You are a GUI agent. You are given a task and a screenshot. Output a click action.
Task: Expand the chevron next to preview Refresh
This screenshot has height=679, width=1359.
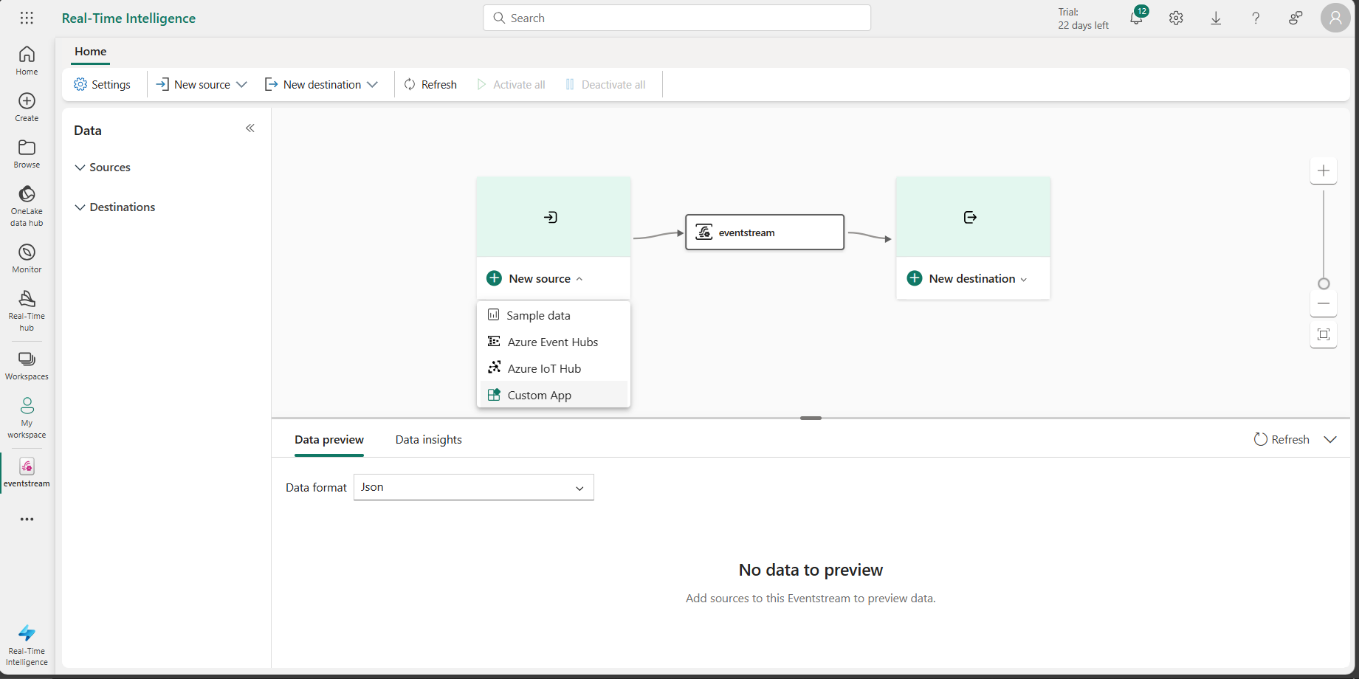coord(1330,439)
